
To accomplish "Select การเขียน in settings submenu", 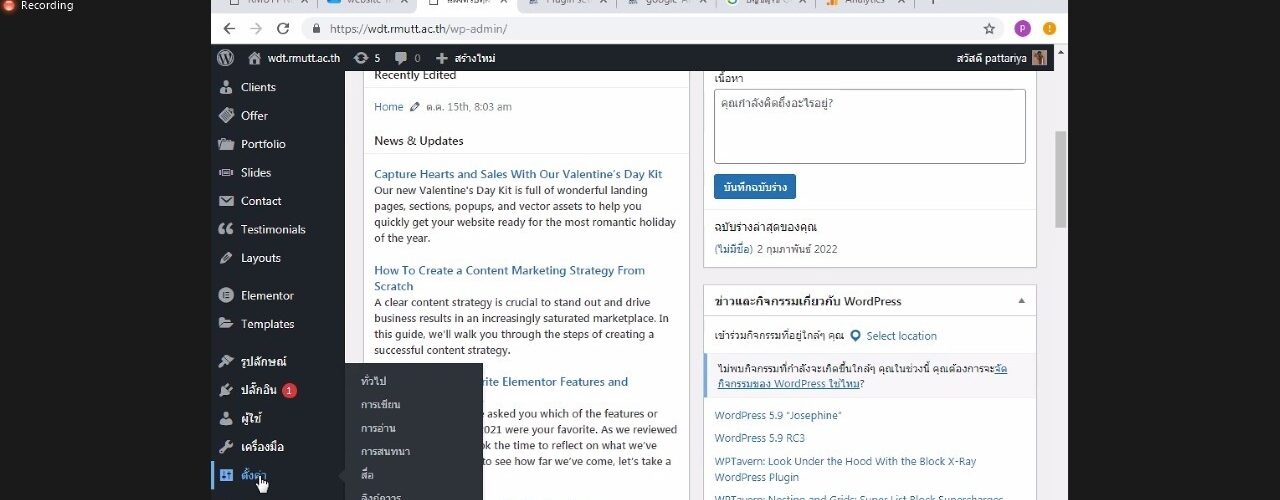I will [380, 404].
